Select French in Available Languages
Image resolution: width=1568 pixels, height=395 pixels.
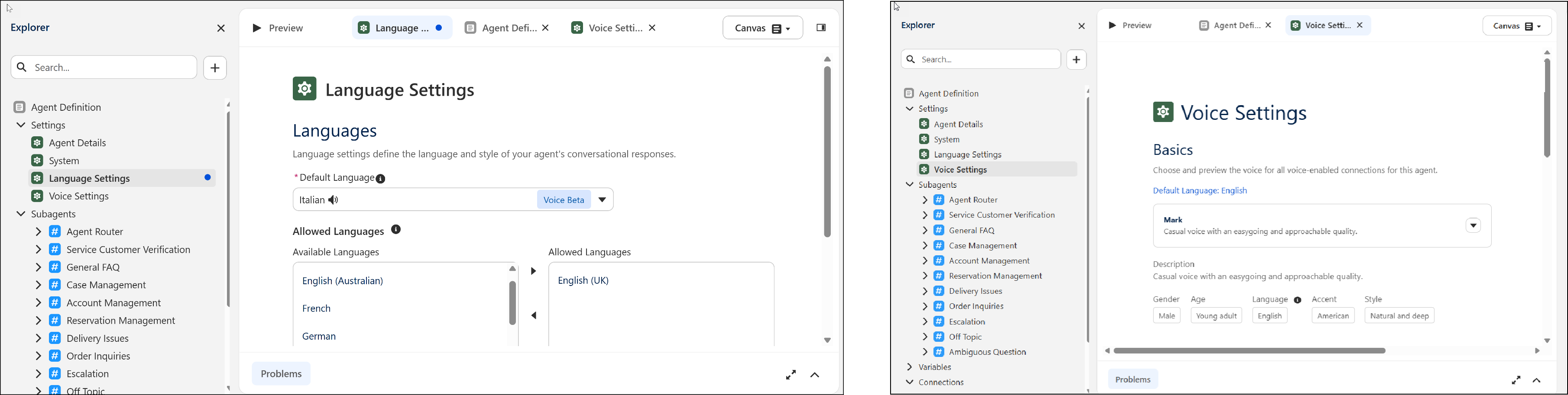click(x=317, y=309)
